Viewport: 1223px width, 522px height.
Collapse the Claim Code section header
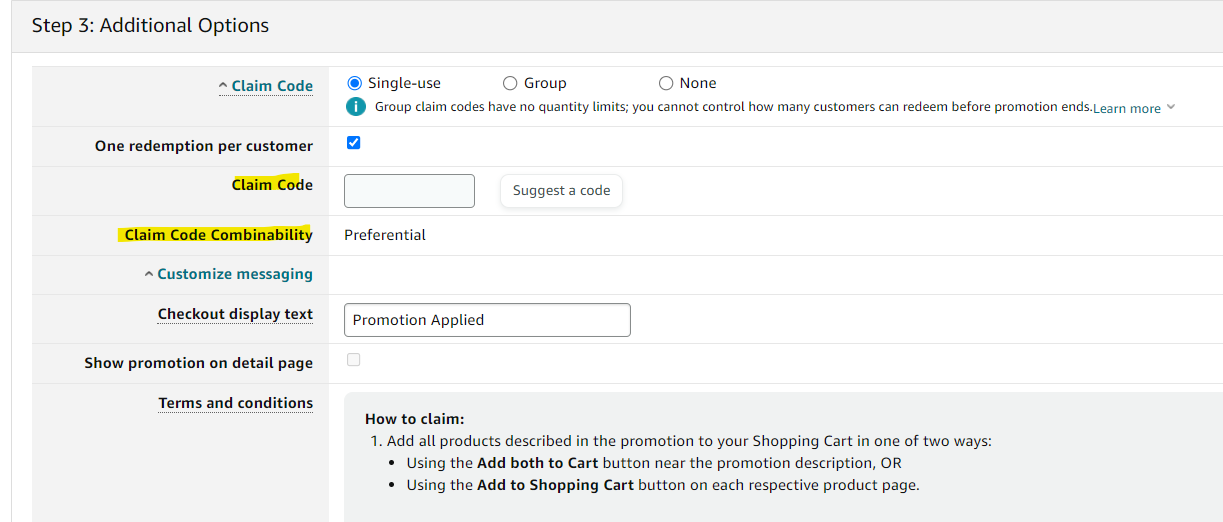[265, 86]
